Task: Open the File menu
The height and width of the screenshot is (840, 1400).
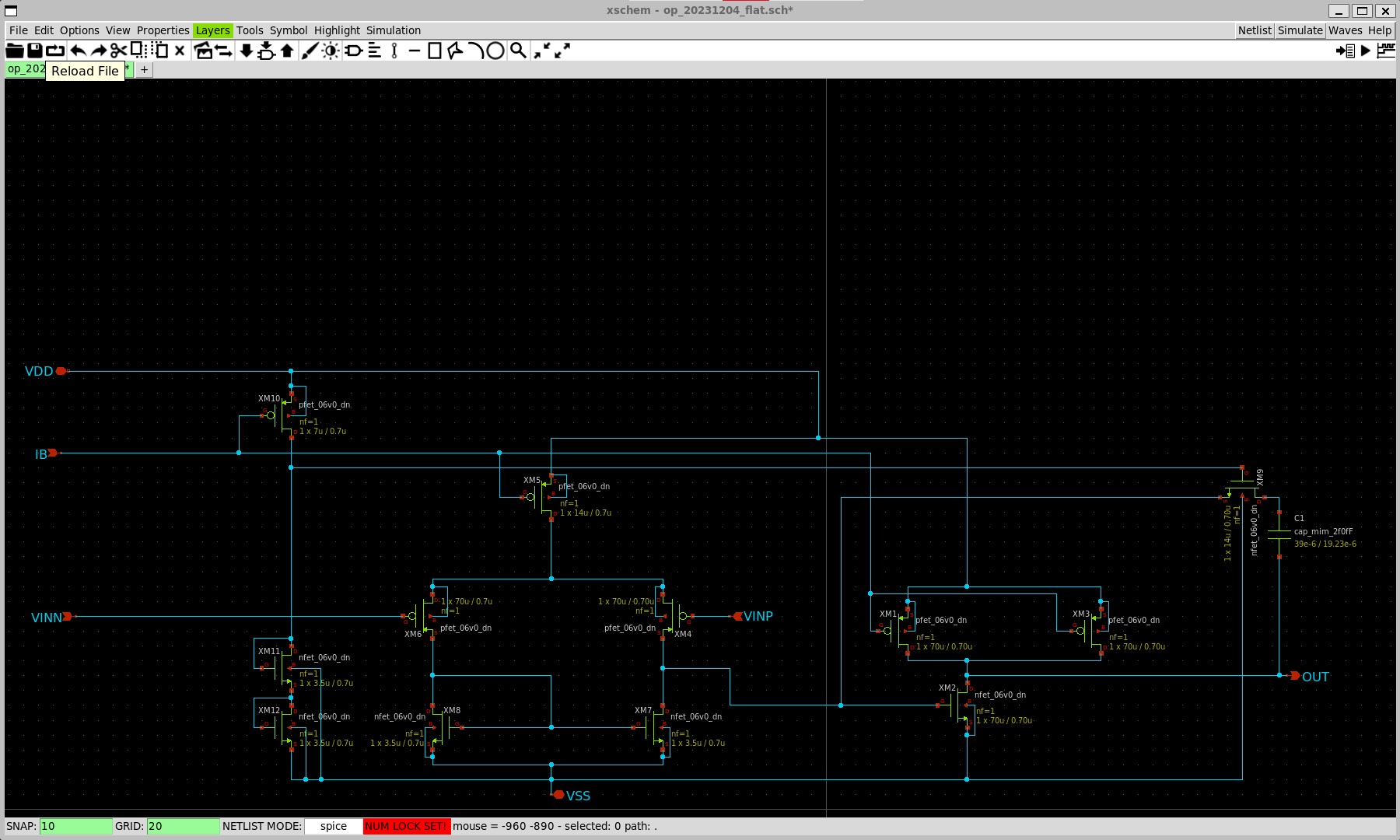Action: coord(19,30)
